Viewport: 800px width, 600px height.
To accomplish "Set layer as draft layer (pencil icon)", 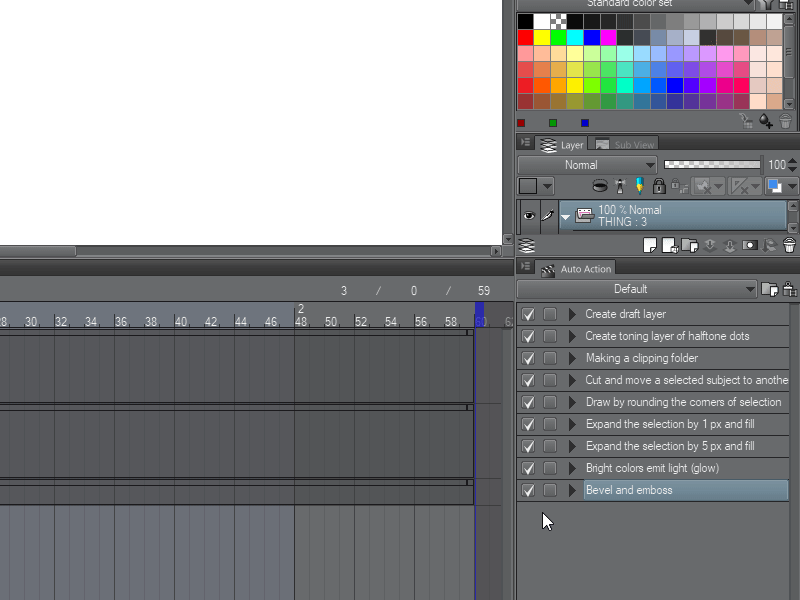I will click(639, 186).
